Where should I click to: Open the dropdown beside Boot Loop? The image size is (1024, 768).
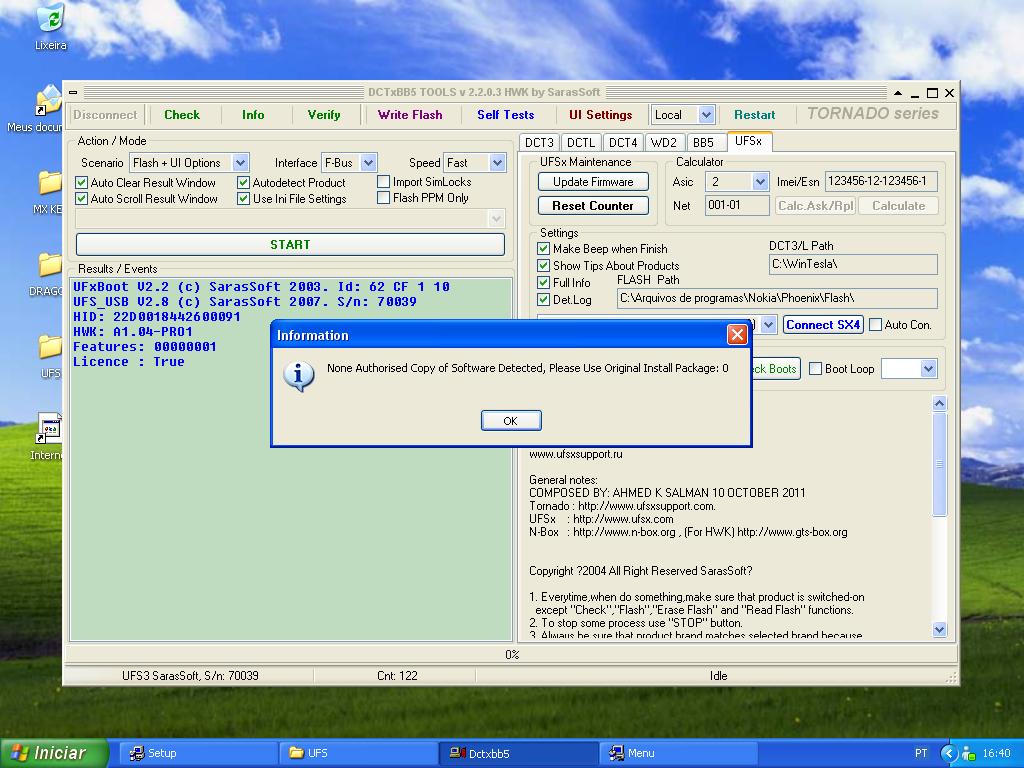(929, 369)
